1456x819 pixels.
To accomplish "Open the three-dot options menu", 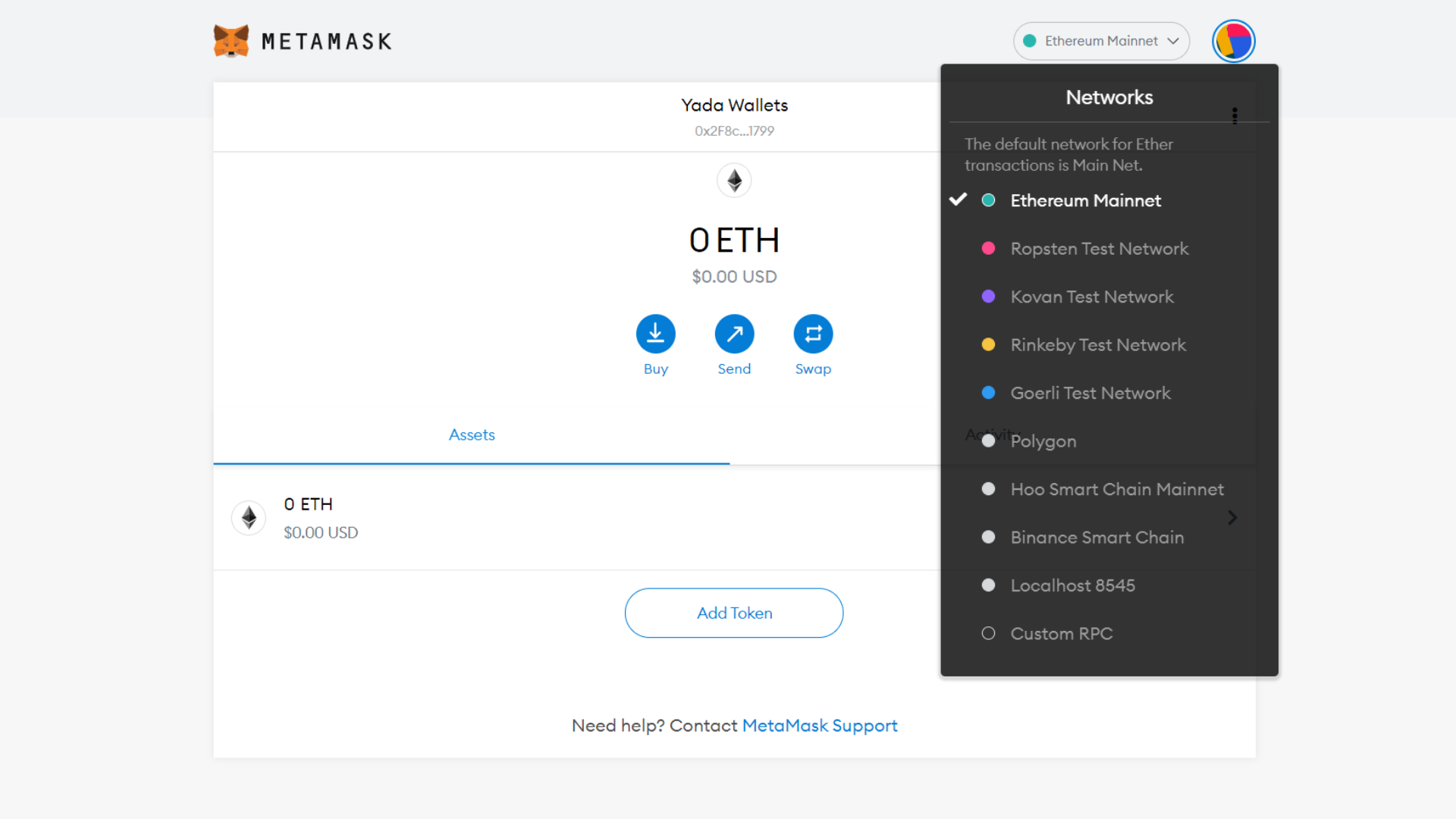I will 1235,115.
